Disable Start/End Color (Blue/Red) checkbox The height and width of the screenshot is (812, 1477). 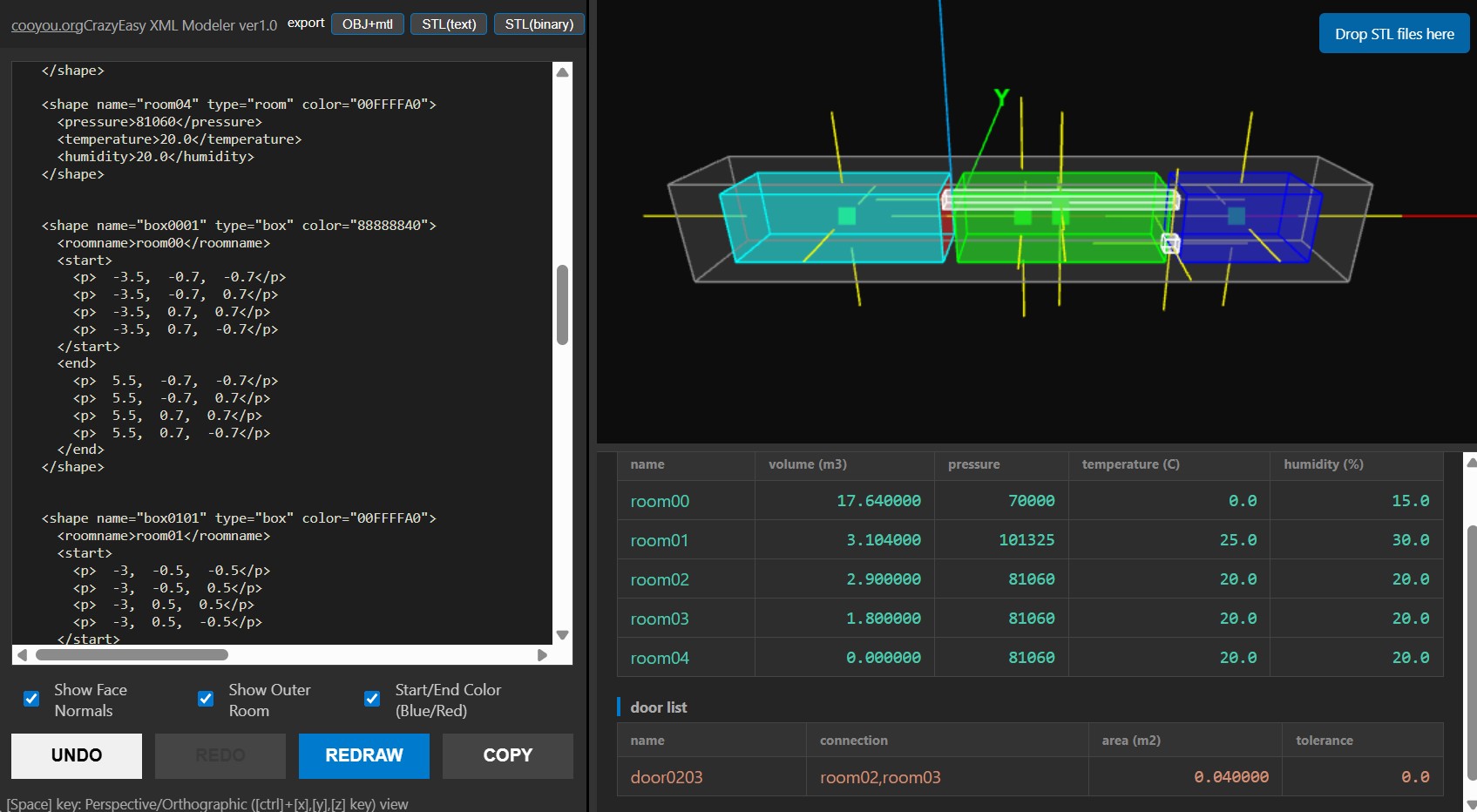coord(372,699)
